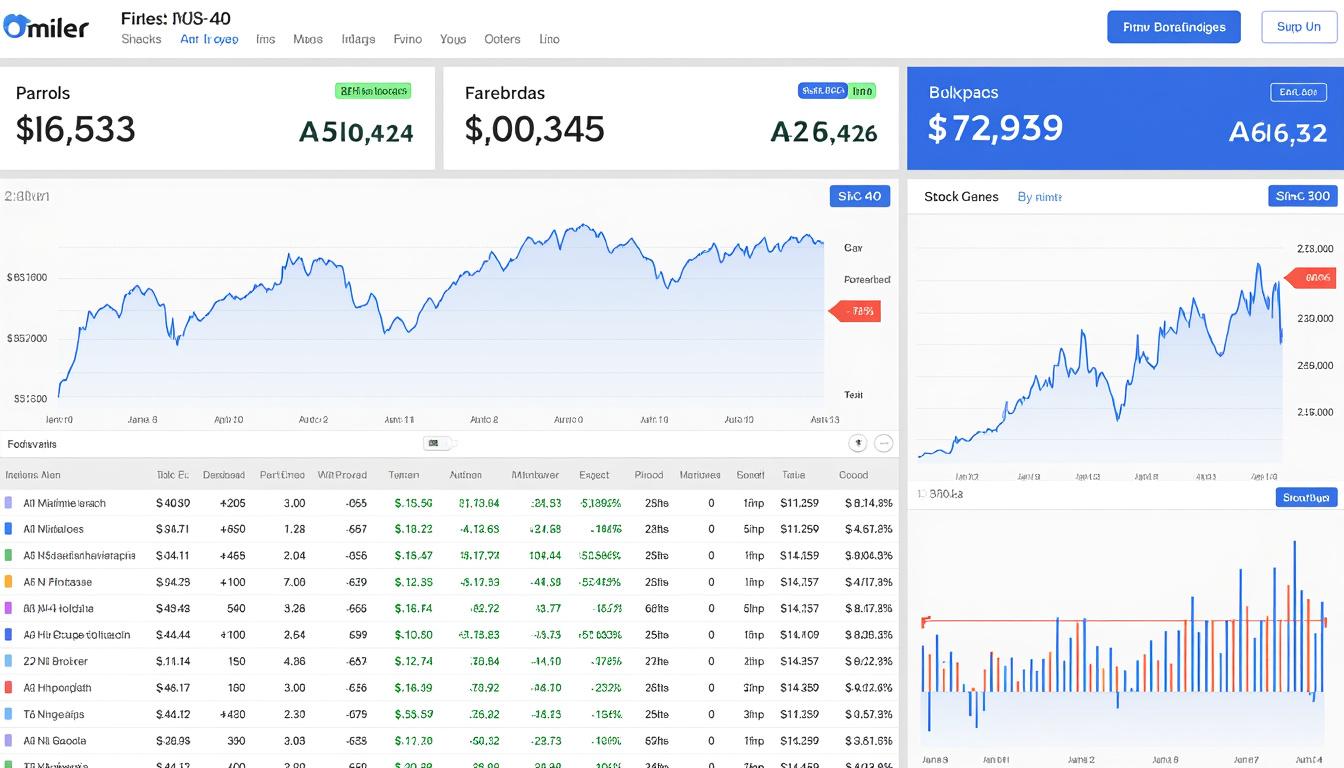Click the green color marker in the third table row
This screenshot has width=1344, height=768.
pos(9,555)
